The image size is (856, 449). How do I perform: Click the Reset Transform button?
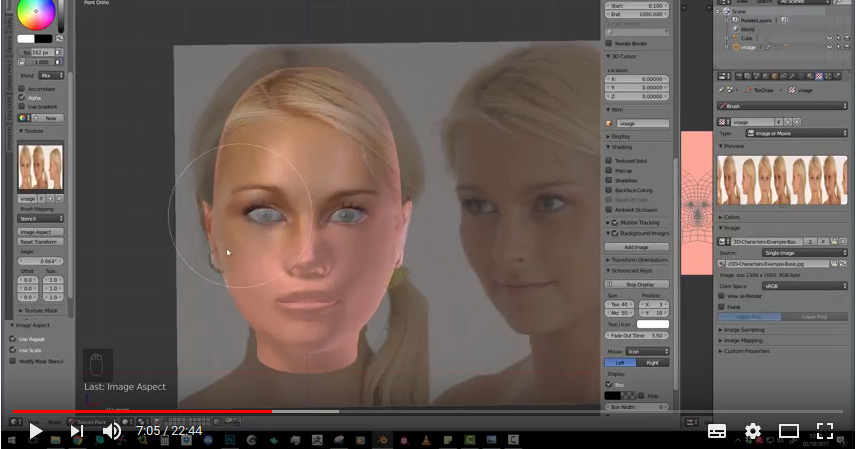pos(41,241)
